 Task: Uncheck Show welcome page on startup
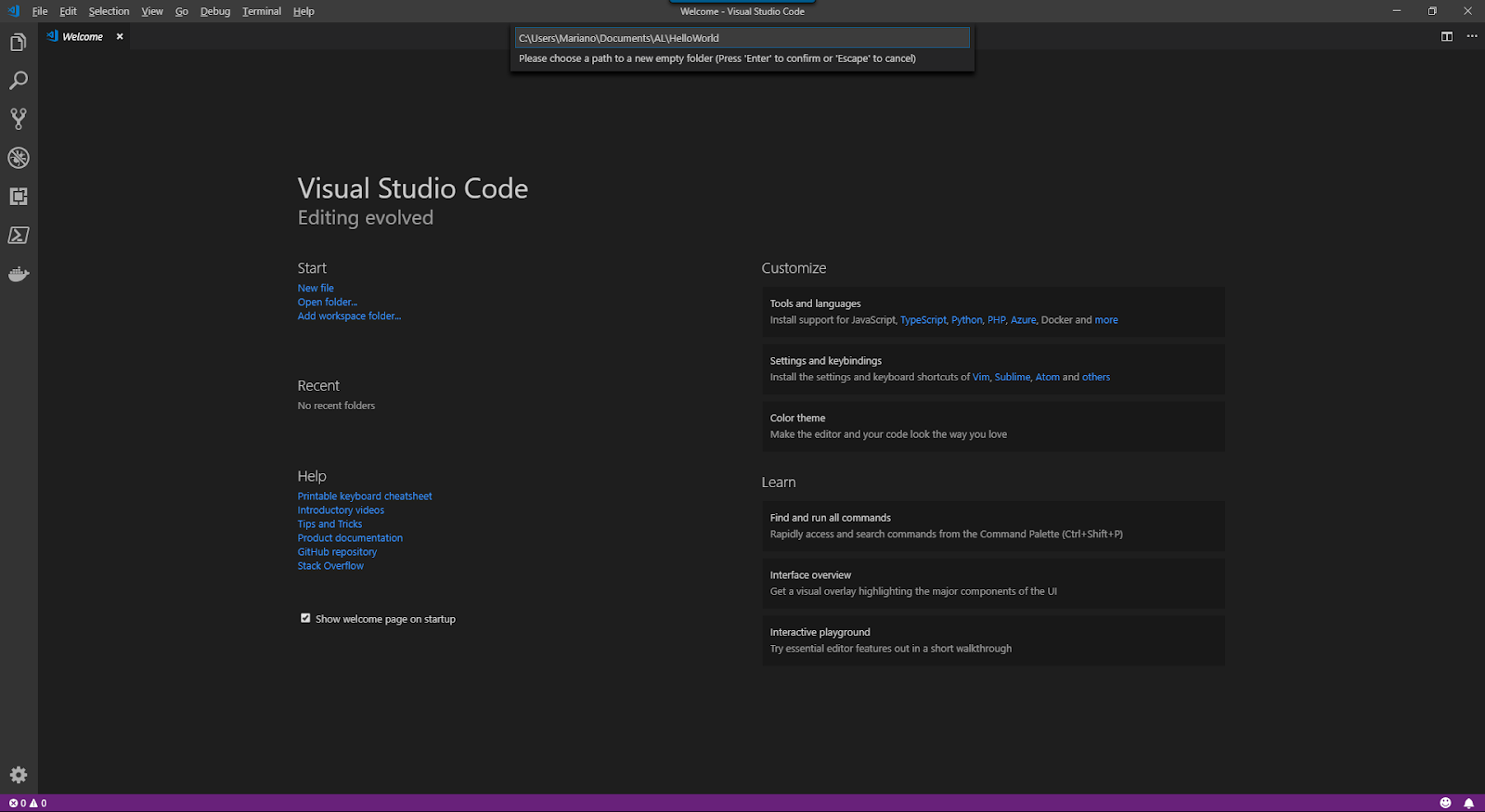305,618
